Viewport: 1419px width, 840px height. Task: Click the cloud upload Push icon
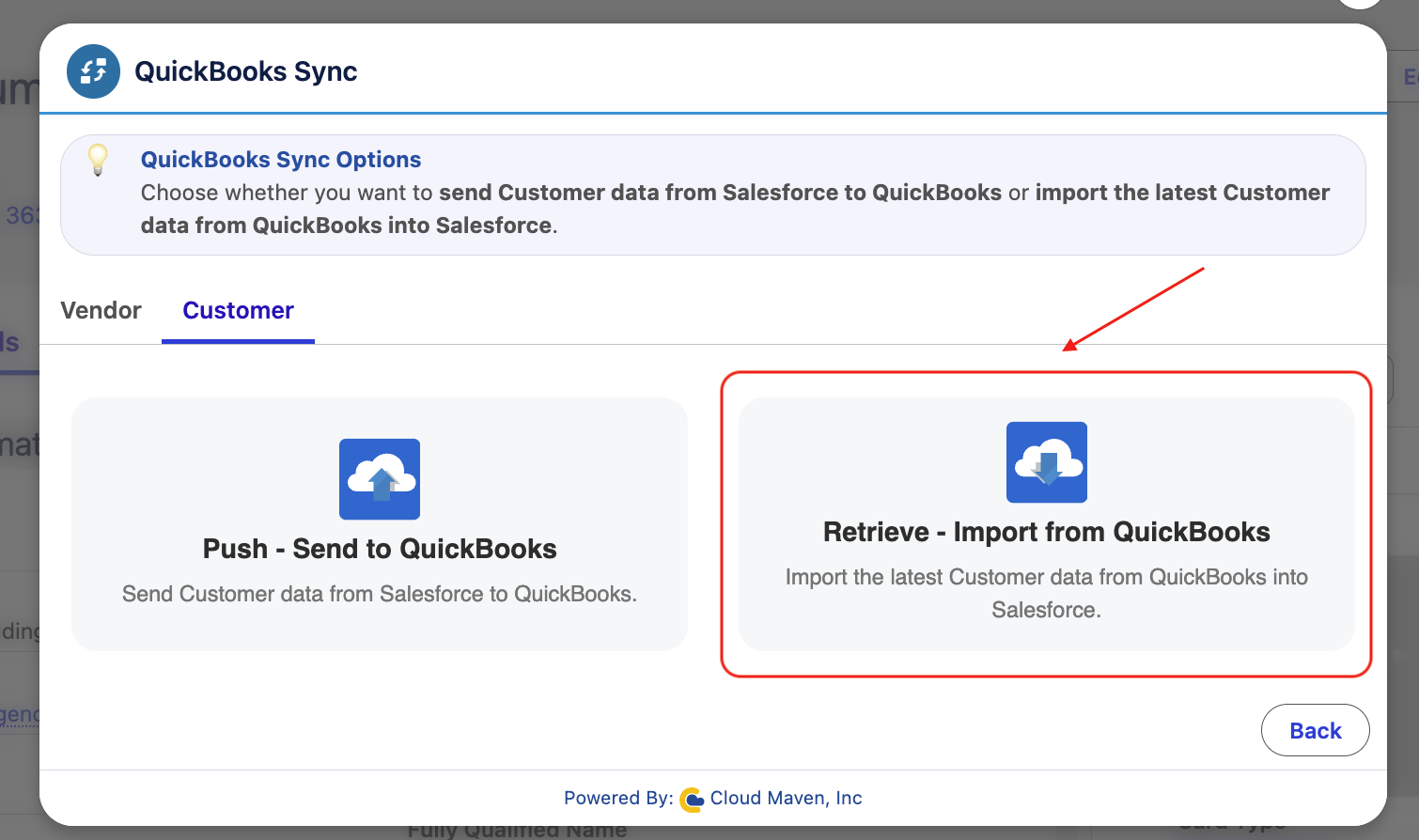click(380, 479)
